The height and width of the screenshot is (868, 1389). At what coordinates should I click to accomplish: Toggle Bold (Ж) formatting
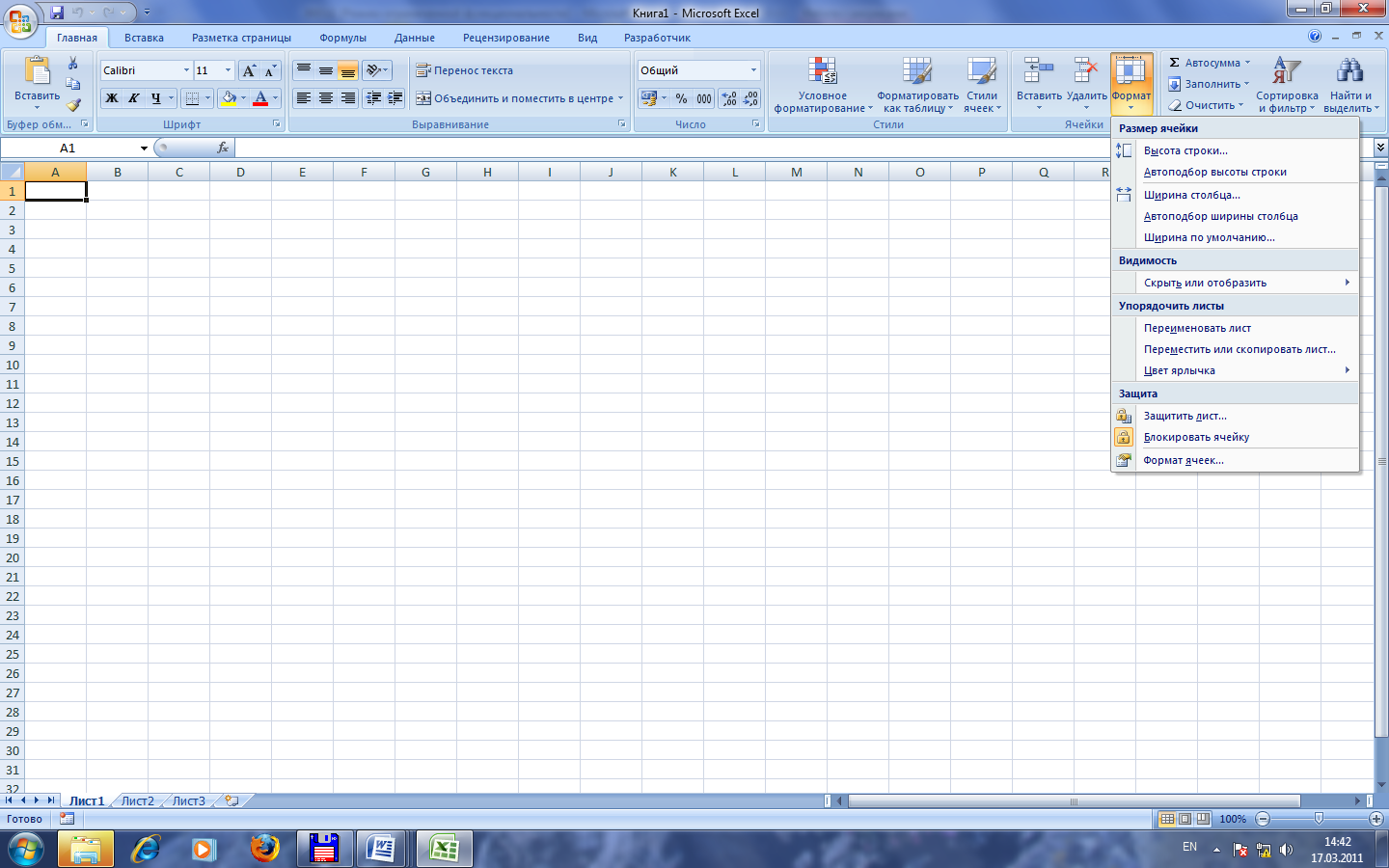click(112, 98)
